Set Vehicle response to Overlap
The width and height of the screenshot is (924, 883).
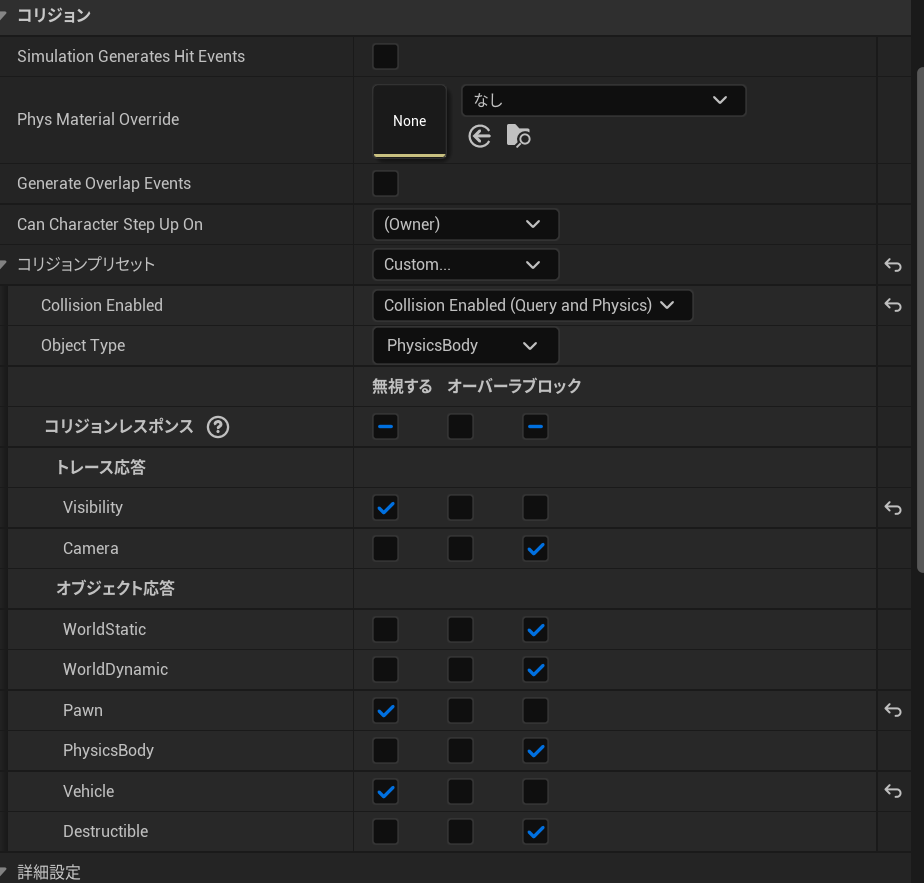tap(460, 792)
